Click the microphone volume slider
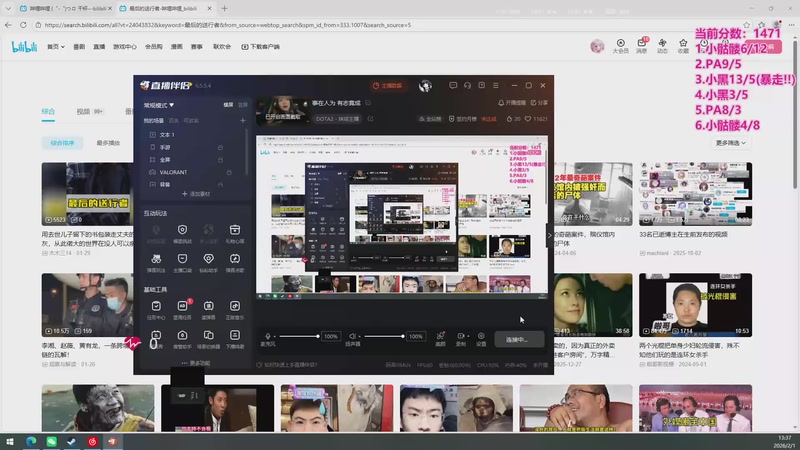Viewport: 800px width, 450px height. point(298,336)
